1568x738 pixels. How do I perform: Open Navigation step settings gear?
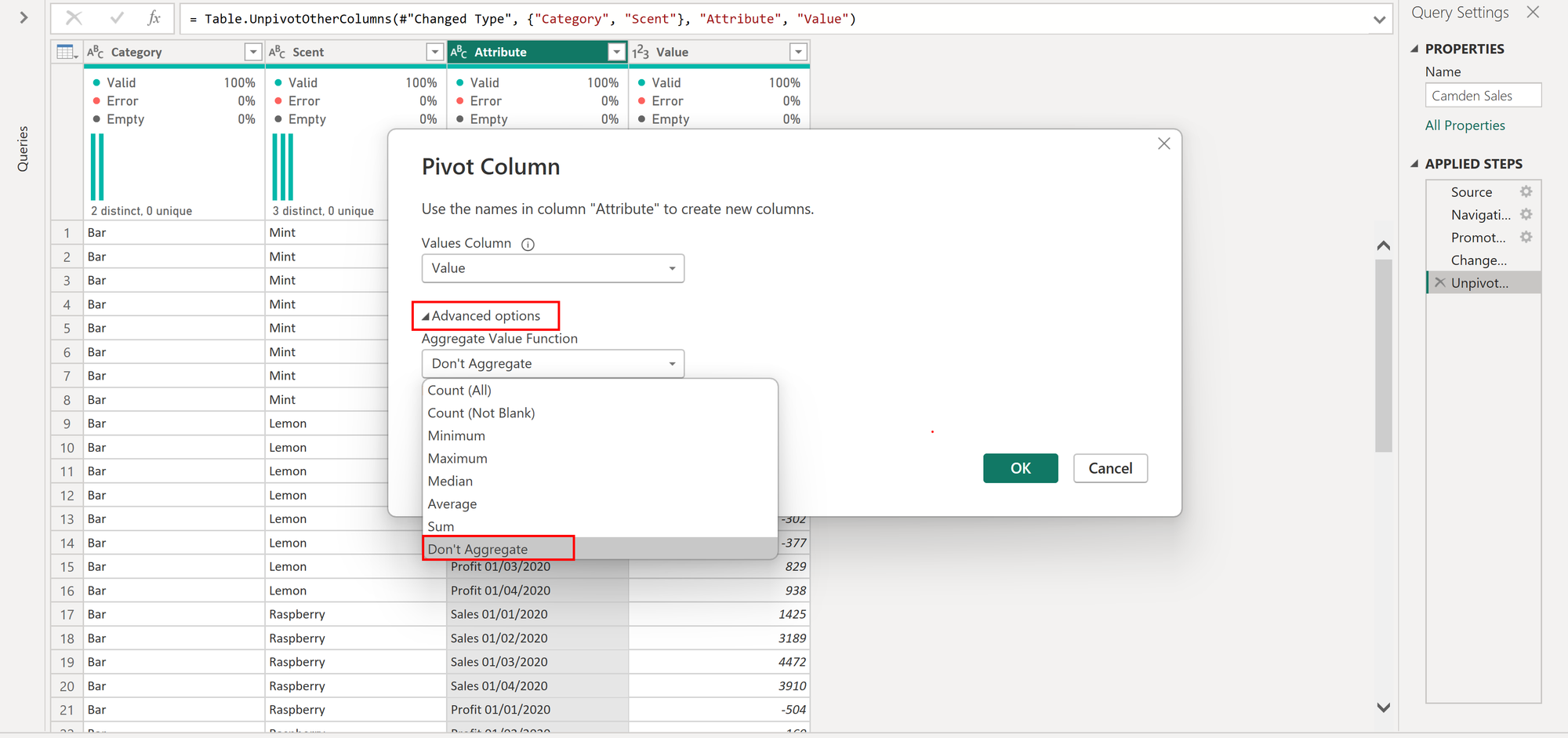[1526, 214]
